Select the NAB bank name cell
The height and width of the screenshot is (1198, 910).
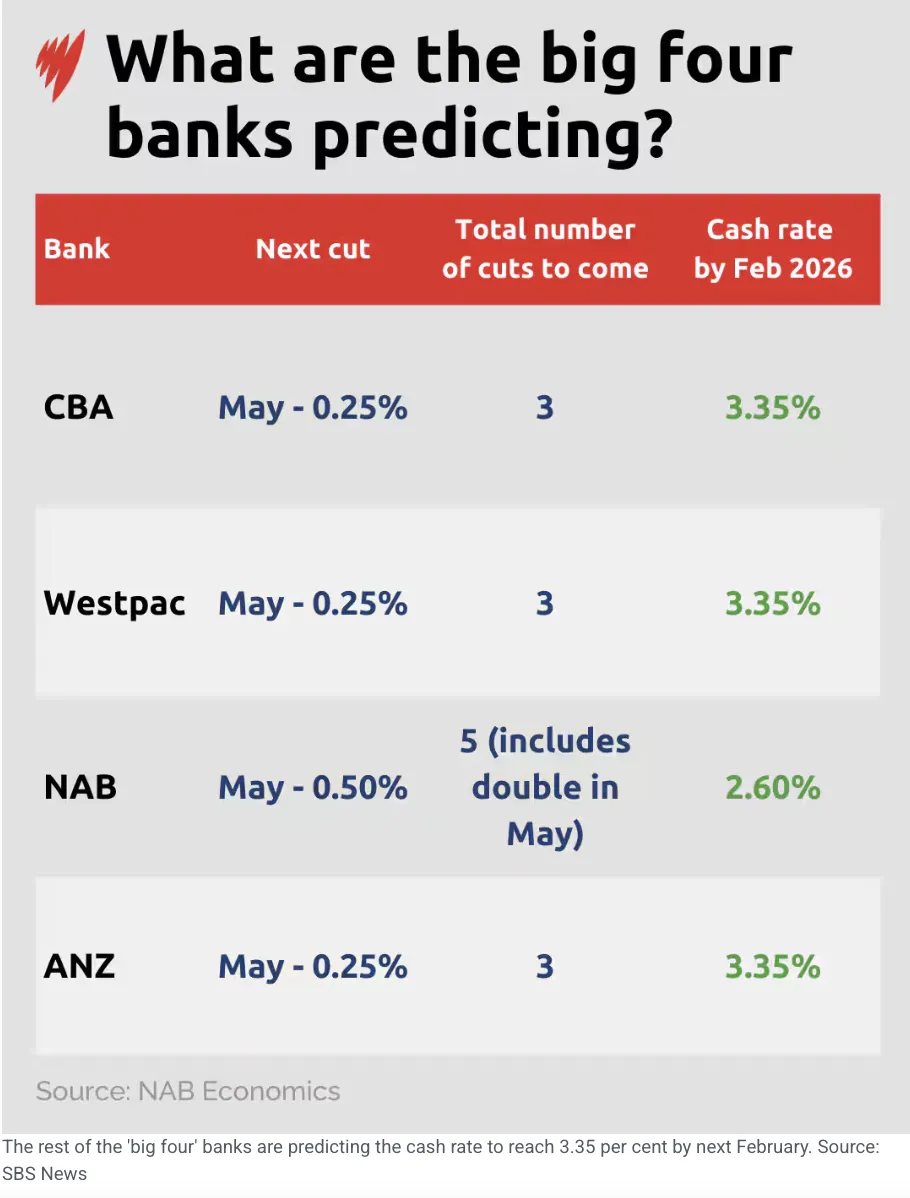[80, 787]
